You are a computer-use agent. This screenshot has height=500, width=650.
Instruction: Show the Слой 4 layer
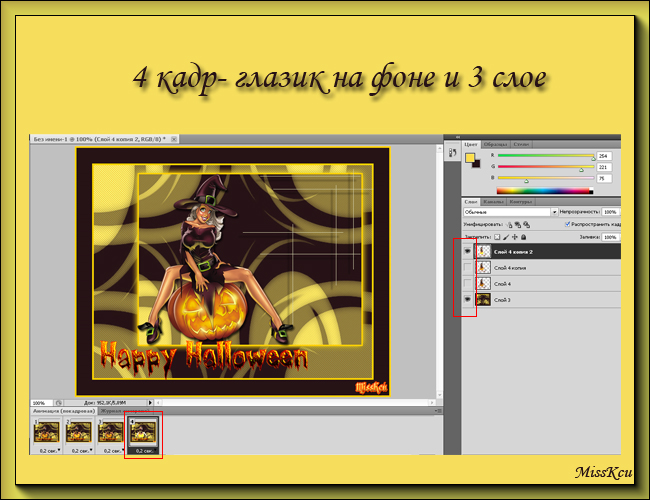click(x=468, y=284)
